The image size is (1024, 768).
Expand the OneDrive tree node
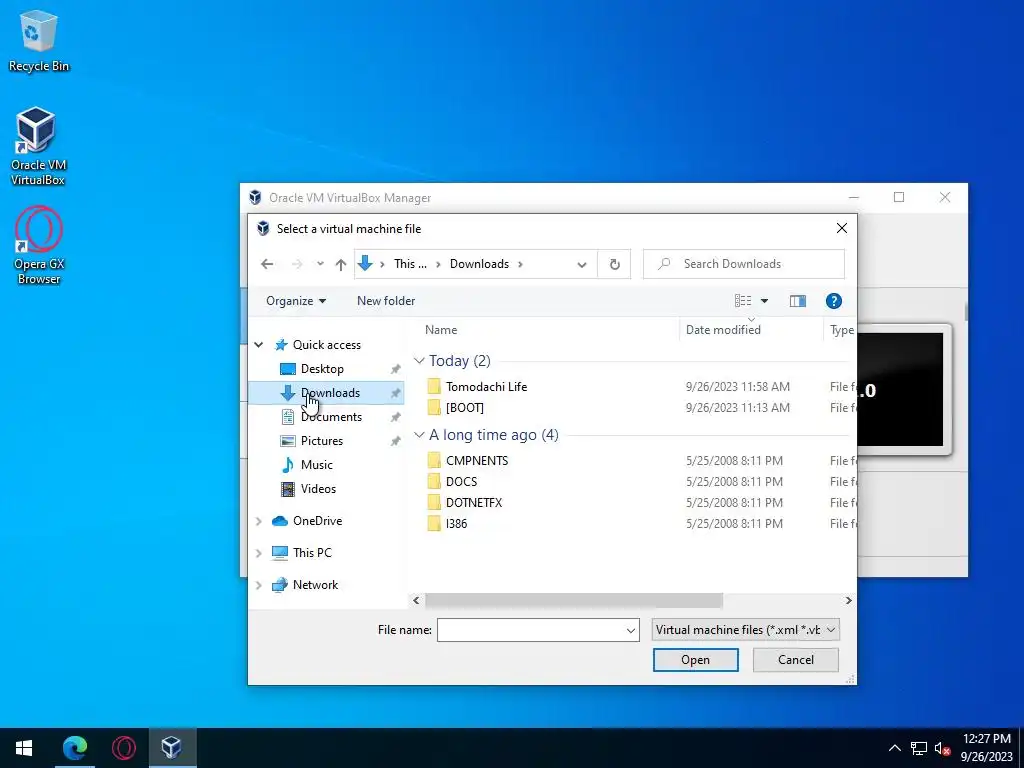[259, 521]
